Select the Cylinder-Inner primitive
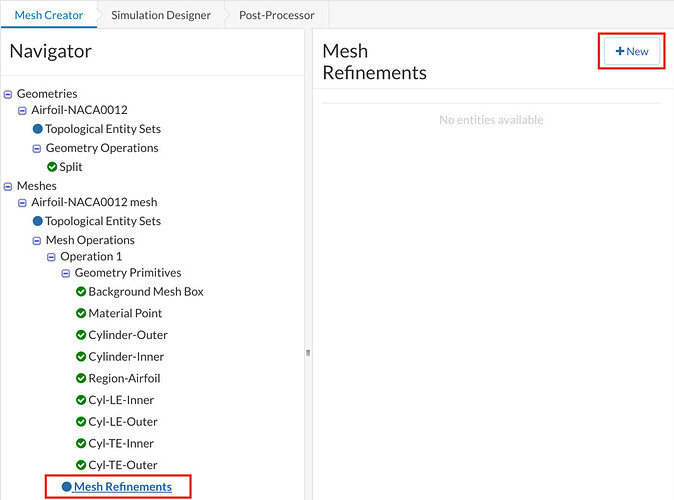 [x=127, y=357]
